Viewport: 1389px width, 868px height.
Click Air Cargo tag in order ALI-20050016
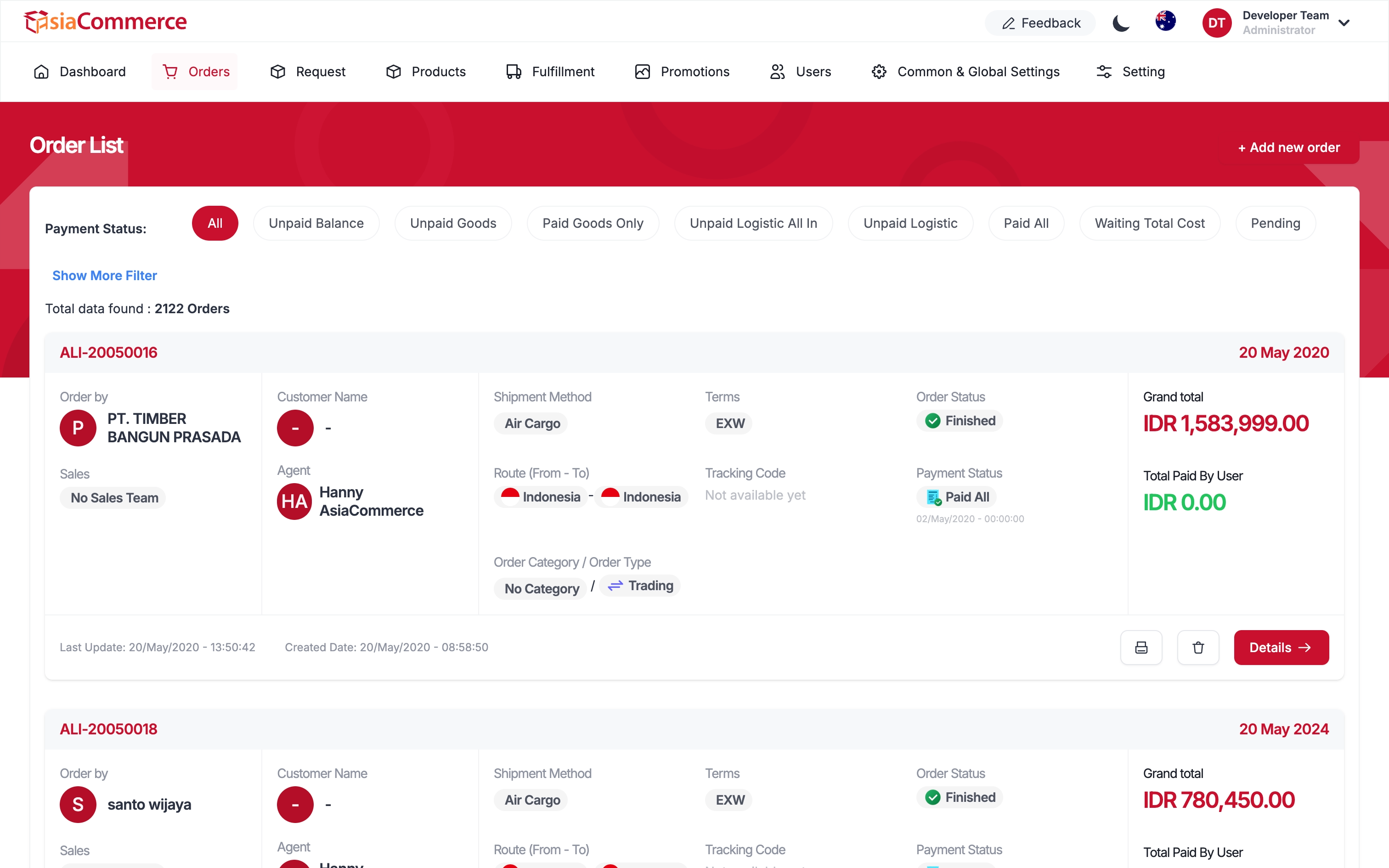point(531,423)
